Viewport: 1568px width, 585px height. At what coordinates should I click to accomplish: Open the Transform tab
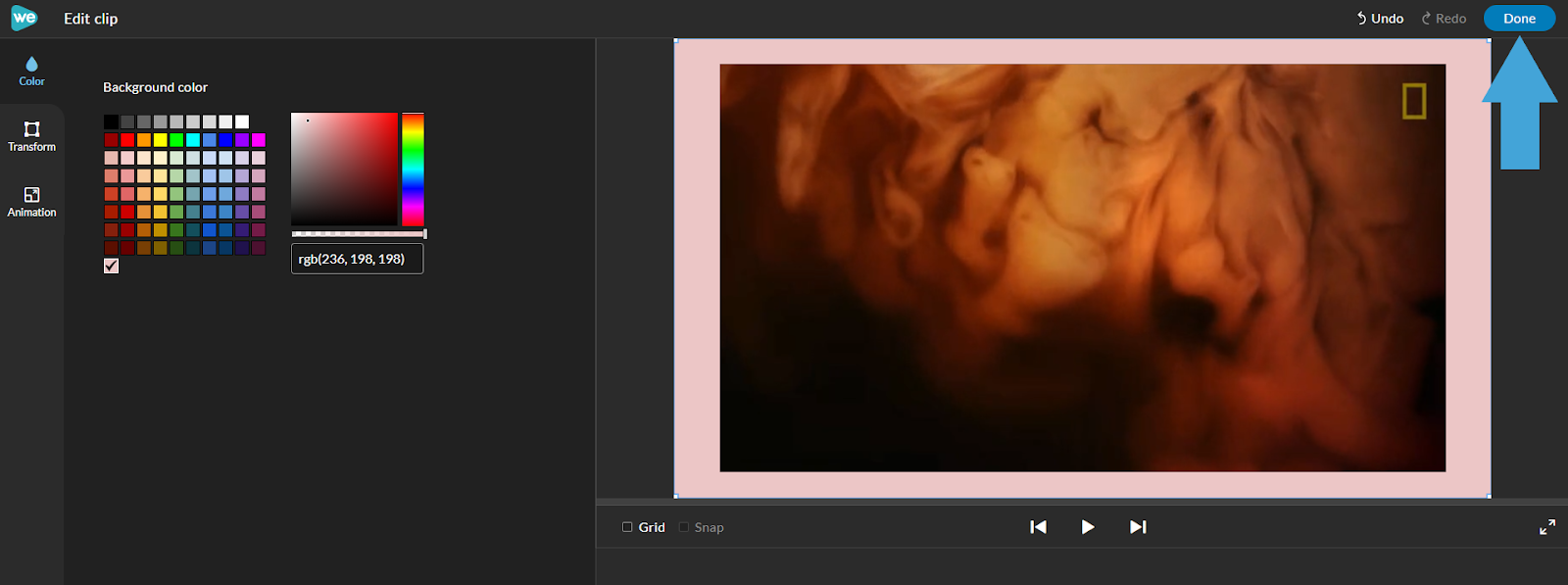coord(31,136)
